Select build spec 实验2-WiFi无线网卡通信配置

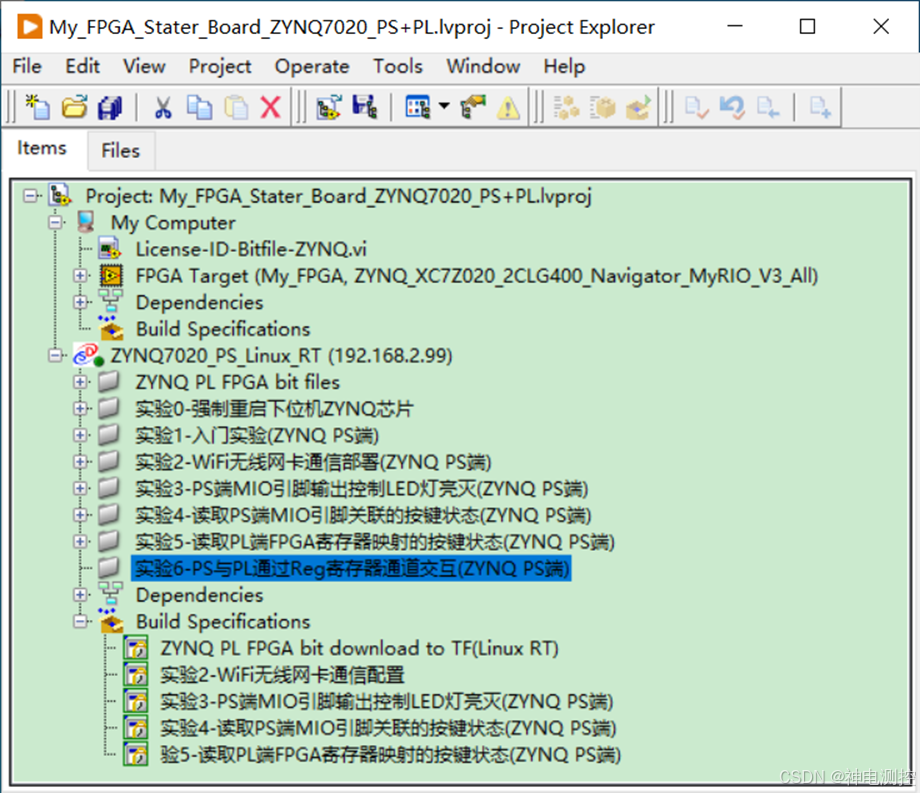click(282, 675)
